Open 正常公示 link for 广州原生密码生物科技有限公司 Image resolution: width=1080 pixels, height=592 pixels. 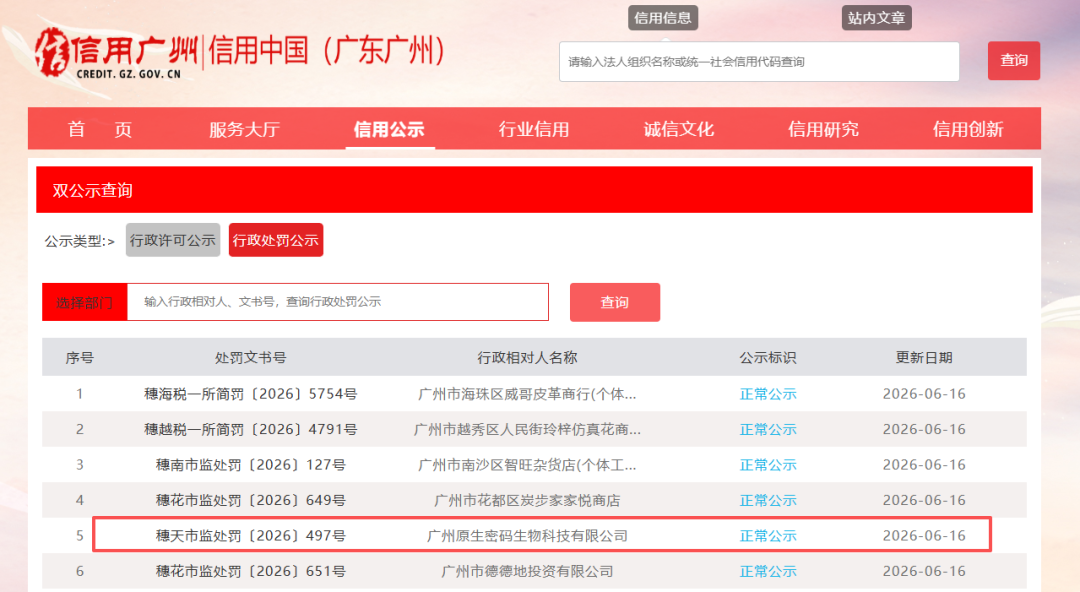click(768, 535)
